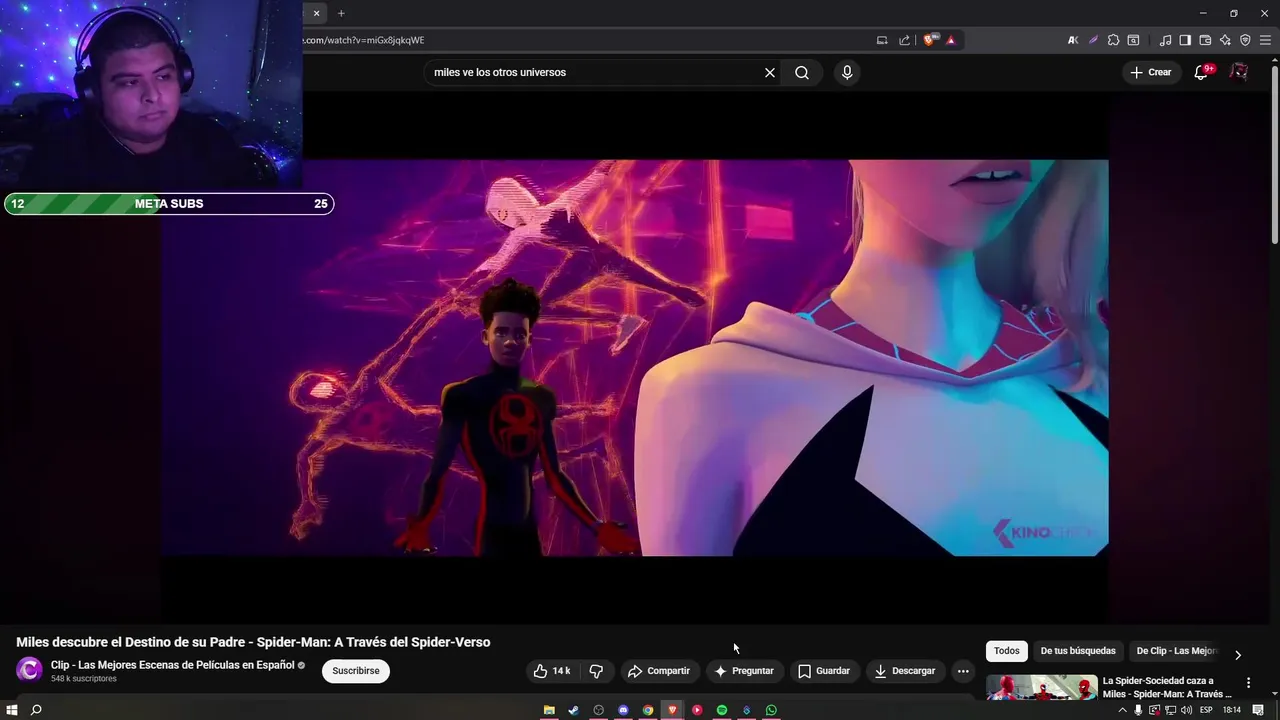Open the Clip channel avatar

[30, 670]
